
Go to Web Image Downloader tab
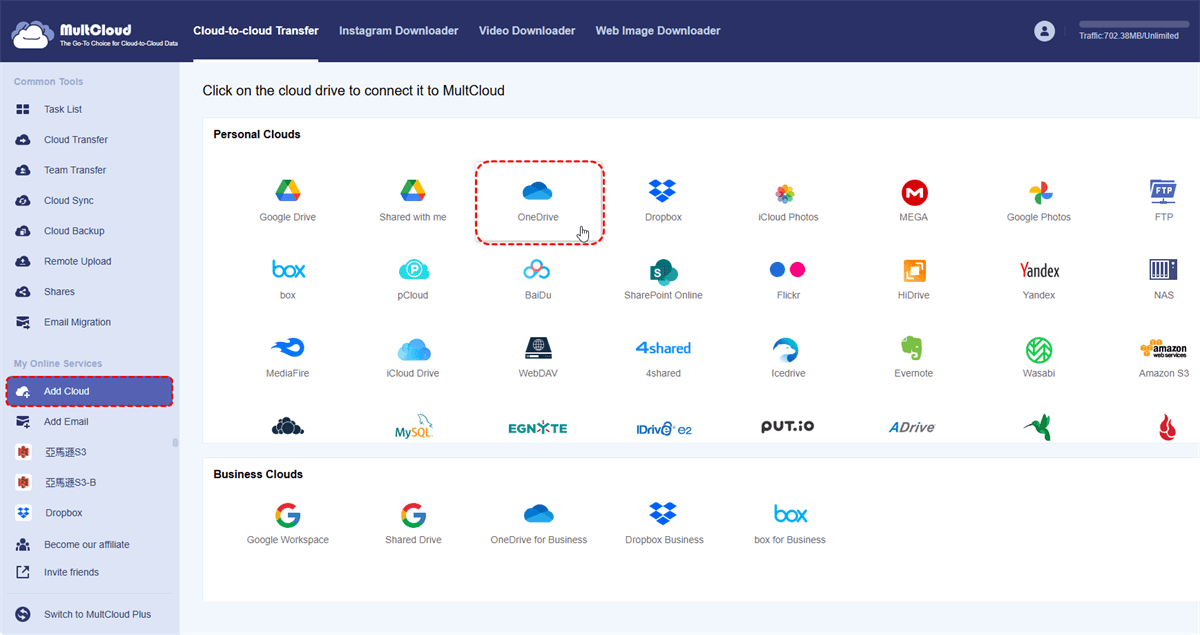click(658, 31)
